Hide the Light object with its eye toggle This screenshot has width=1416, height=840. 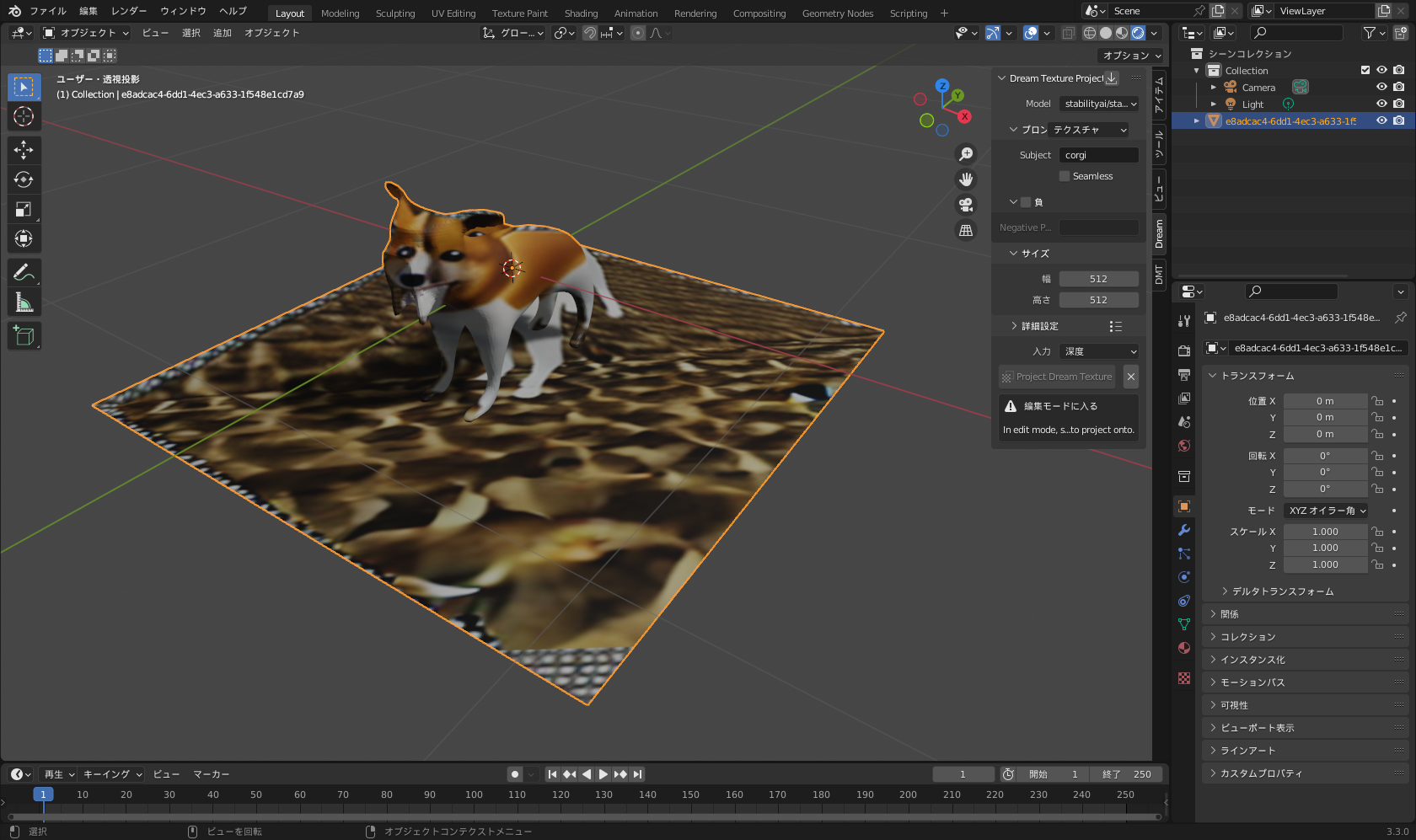click(x=1381, y=104)
